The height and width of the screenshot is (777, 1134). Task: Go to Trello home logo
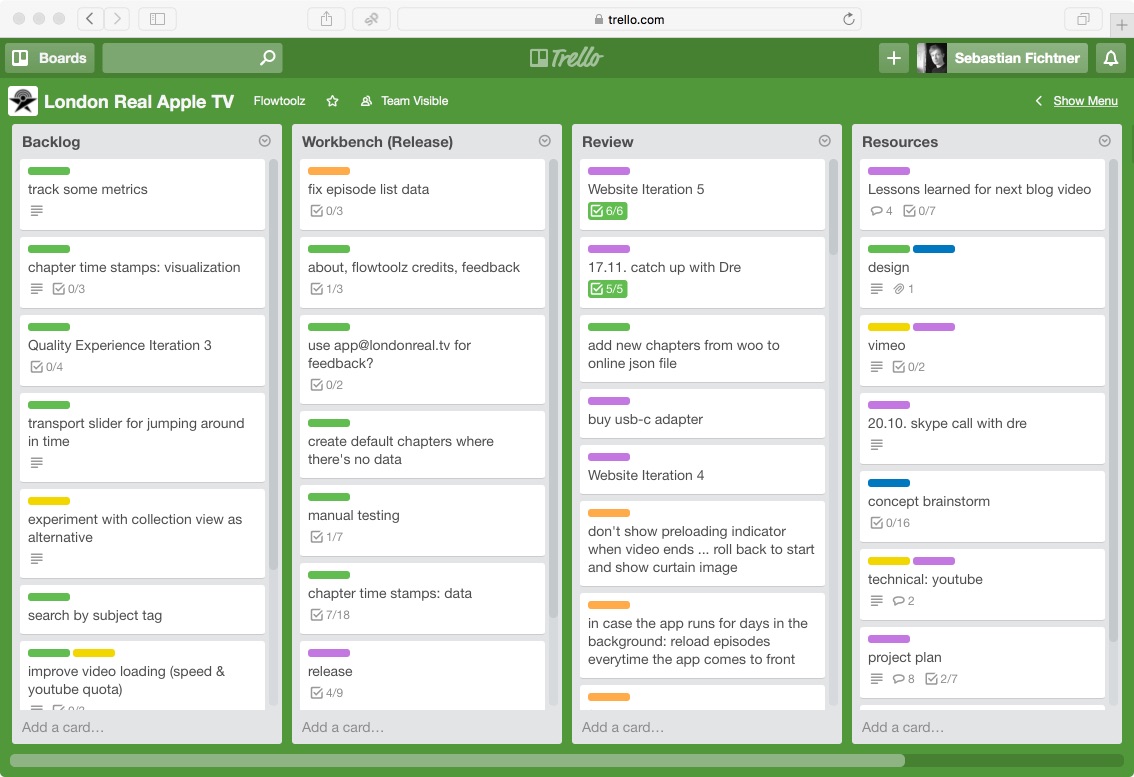566,58
